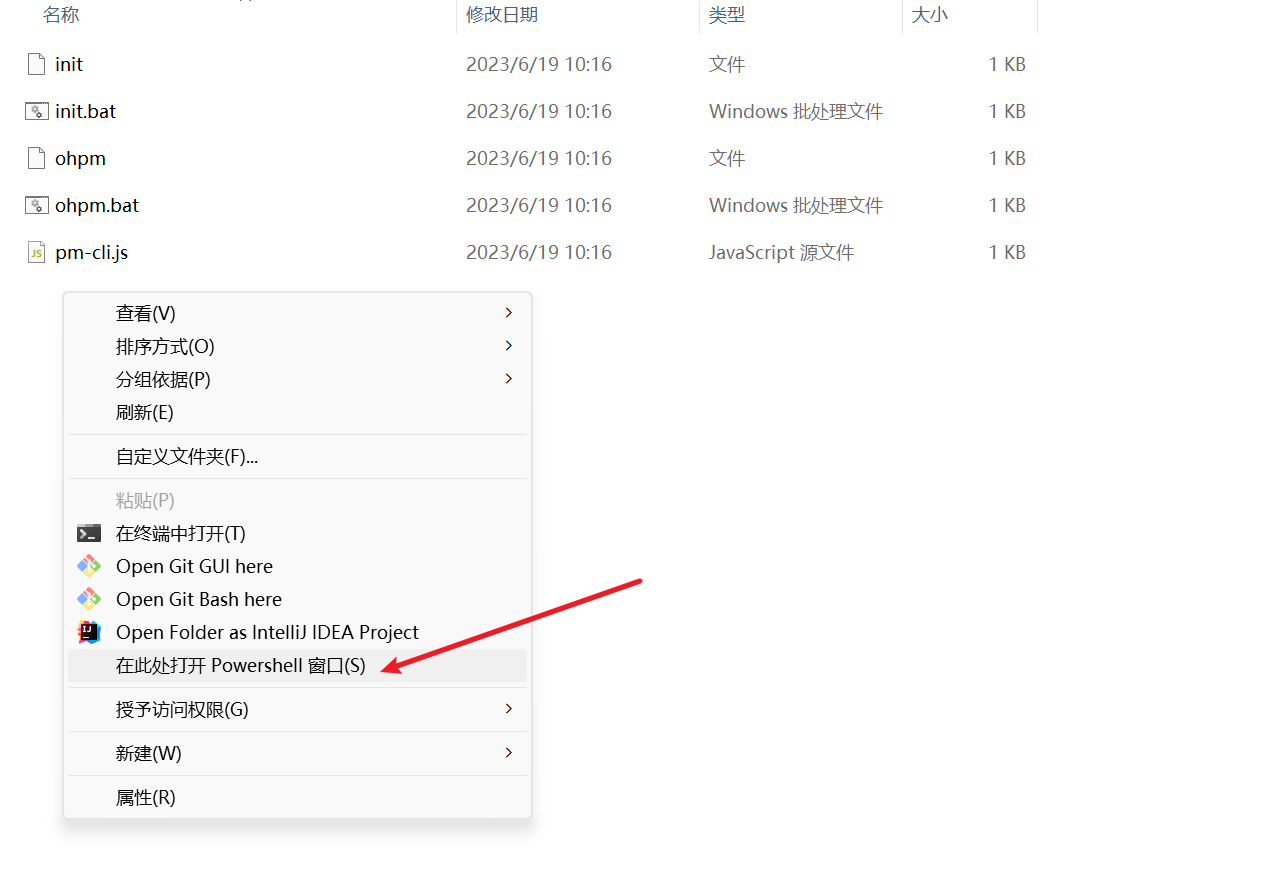Viewport: 1269px width, 877px height.
Task: Choose 排序方式(O) in the context menu
Action: click(x=297, y=346)
